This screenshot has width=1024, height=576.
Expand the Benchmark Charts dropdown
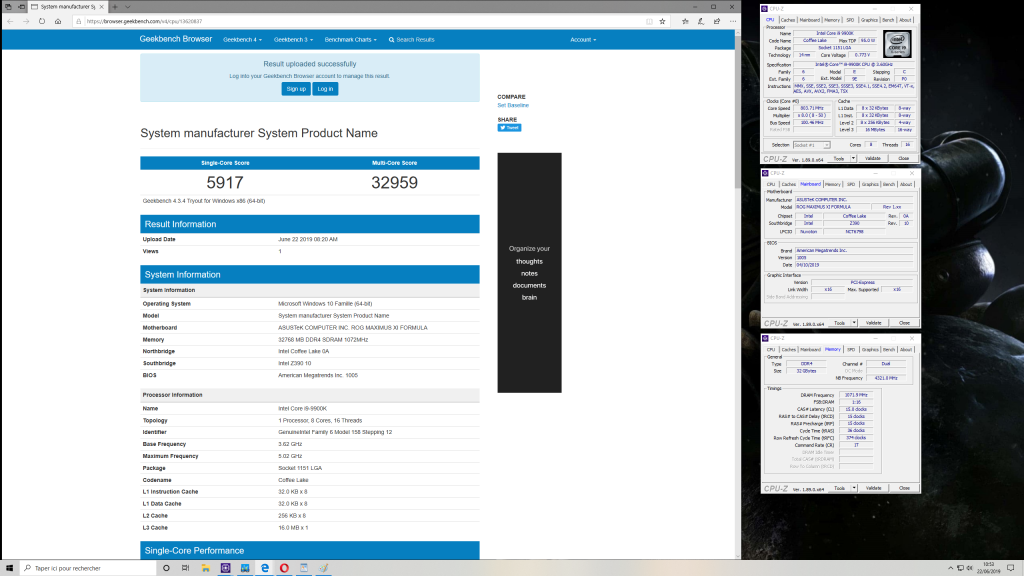pos(351,40)
